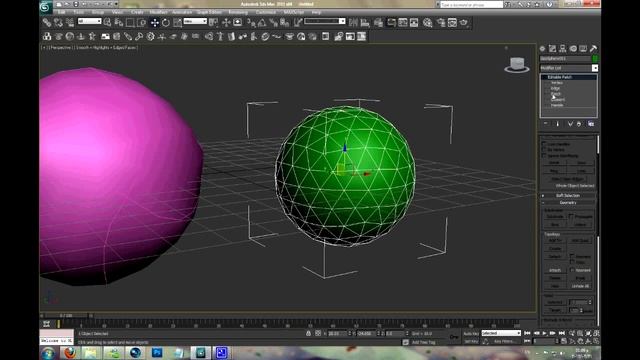Render the scene with teapot icon
This screenshot has height=360, width=640.
click(x=464, y=22)
